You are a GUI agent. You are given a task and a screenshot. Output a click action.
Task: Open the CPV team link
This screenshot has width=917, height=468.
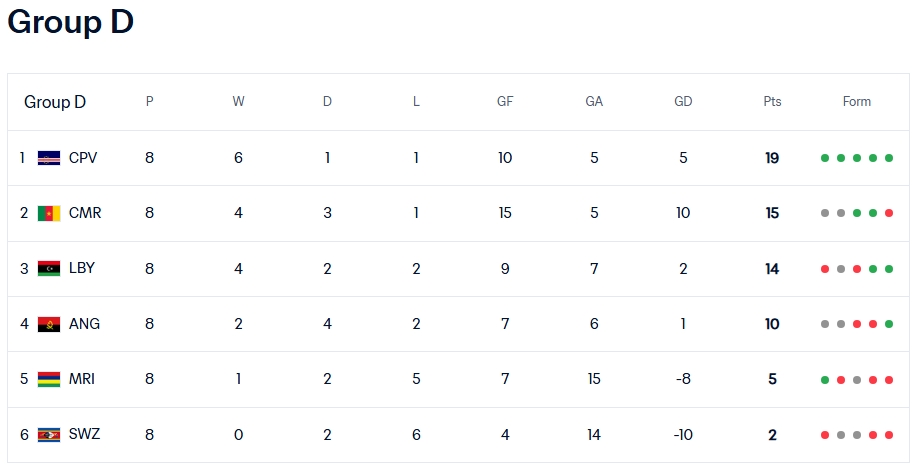[x=83, y=158]
